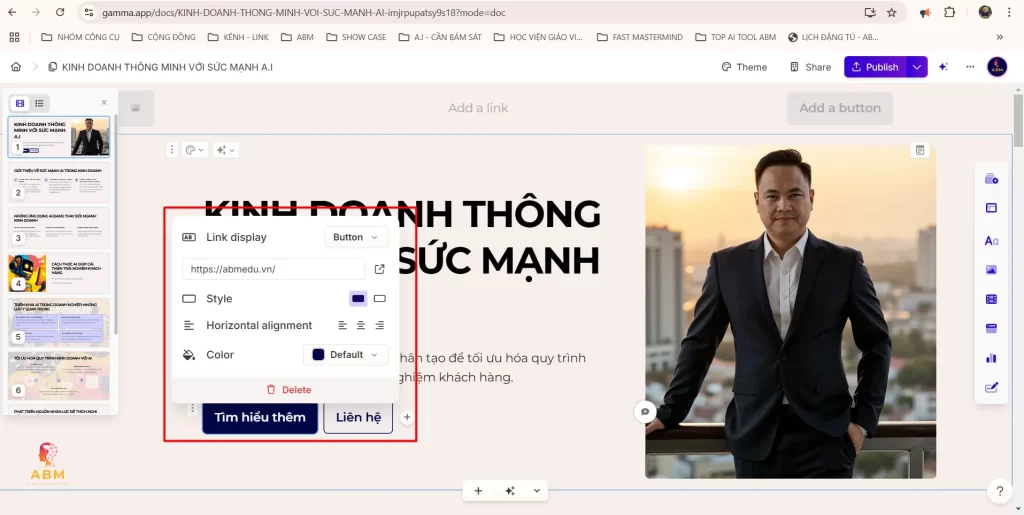Open the Theme menu
1024x515 pixels.
(x=744, y=67)
